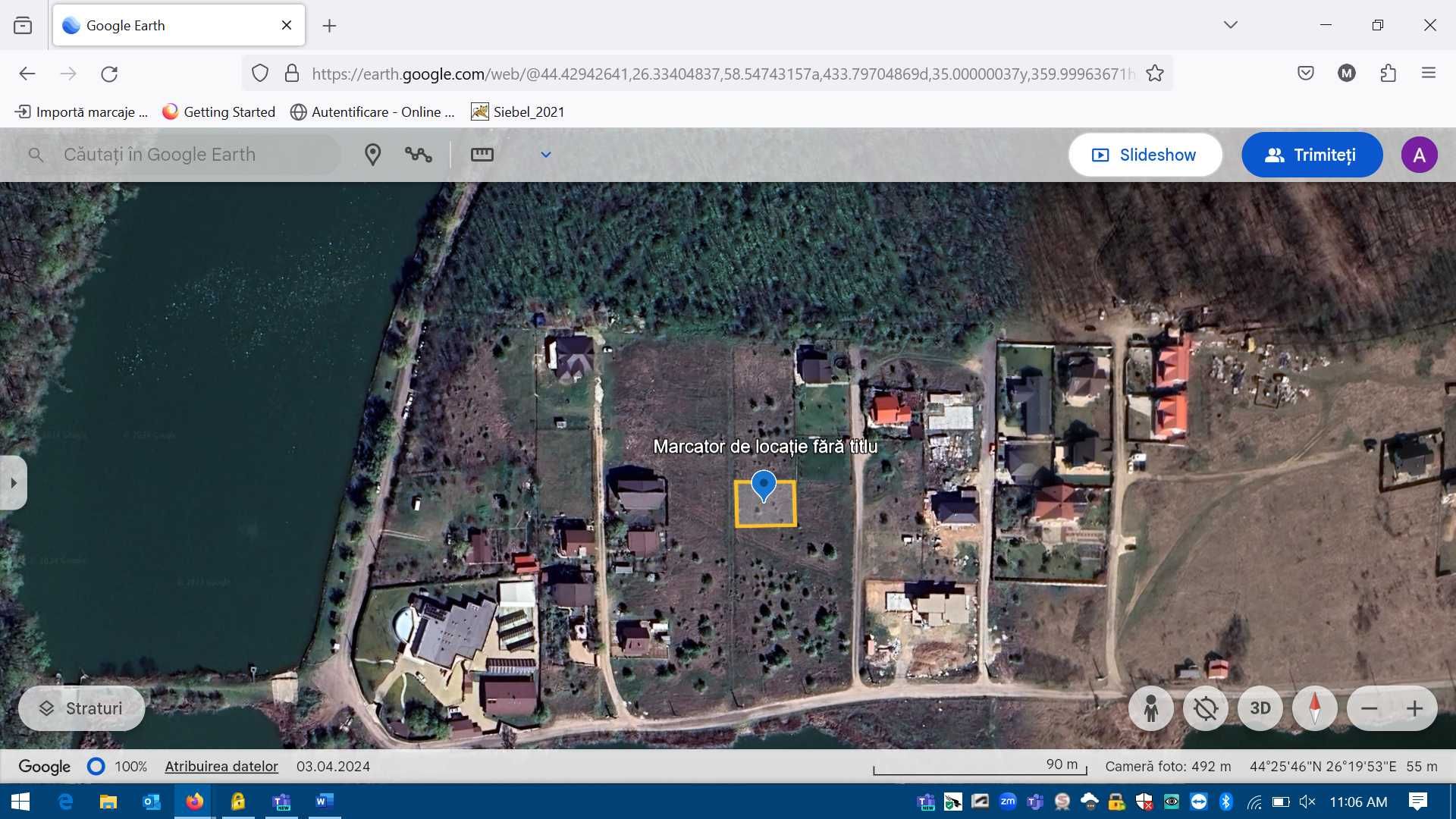Click the fly to my location icon
Image resolution: width=1456 pixels, height=819 pixels.
(x=1206, y=708)
